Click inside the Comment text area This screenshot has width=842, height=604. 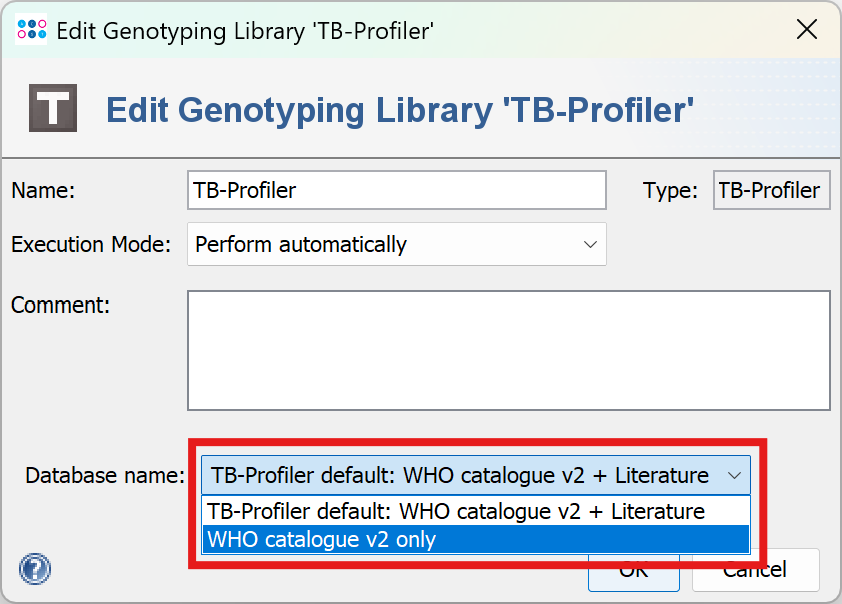508,350
